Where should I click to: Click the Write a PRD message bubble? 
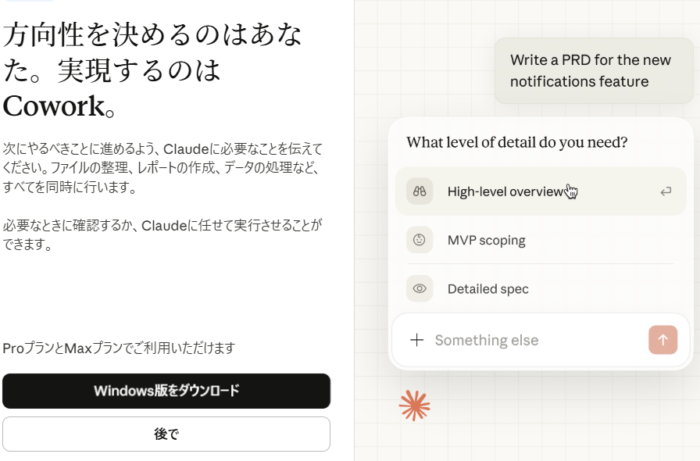click(x=592, y=70)
